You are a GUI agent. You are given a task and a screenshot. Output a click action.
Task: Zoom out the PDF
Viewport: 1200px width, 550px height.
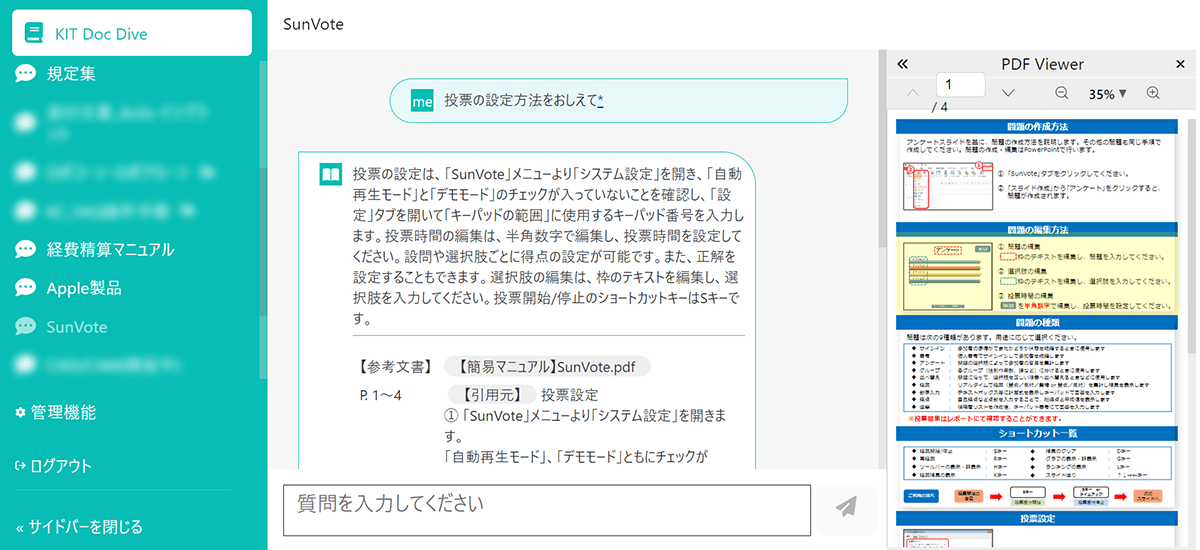point(1062,93)
